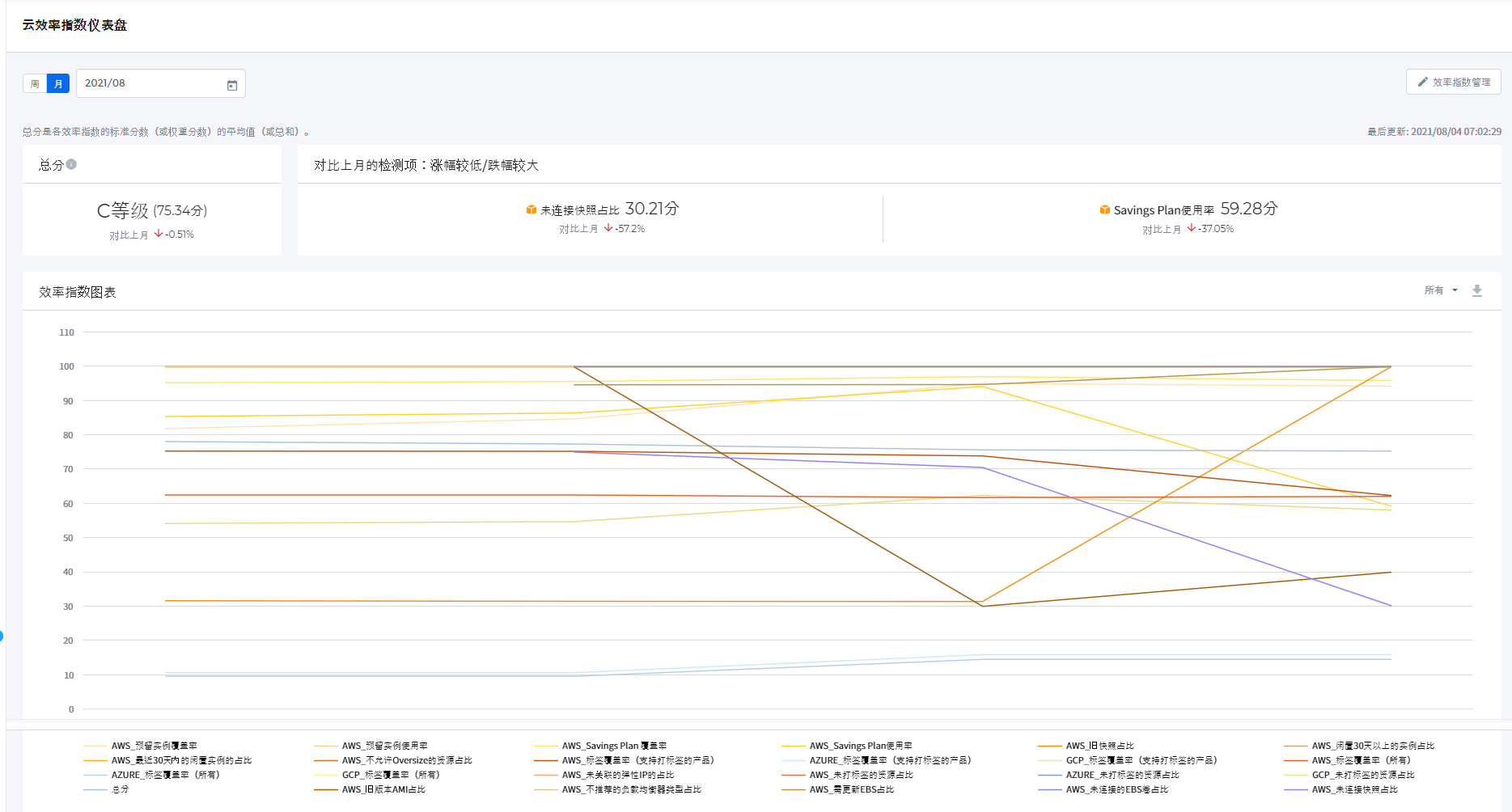Click AWS_旧版本AMI占比 legend color line

326,789
